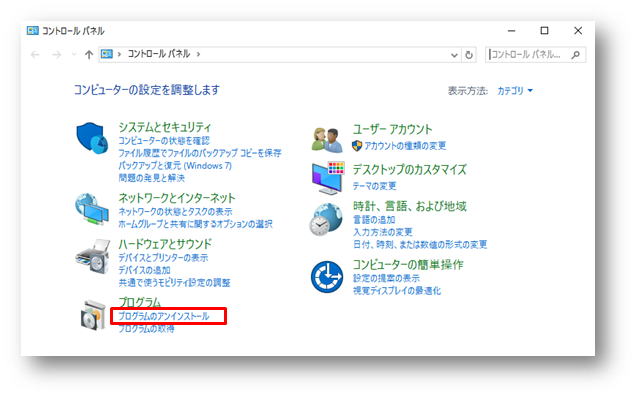Expand the chevron before コントロール パネル breadcrumb
Screen dimensions: 637x398
tap(119, 54)
